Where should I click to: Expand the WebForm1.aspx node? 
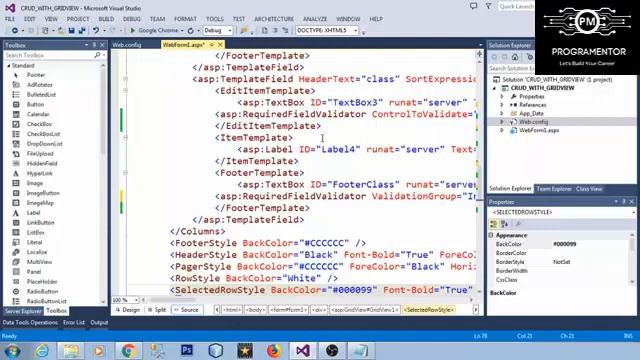[x=502, y=130]
